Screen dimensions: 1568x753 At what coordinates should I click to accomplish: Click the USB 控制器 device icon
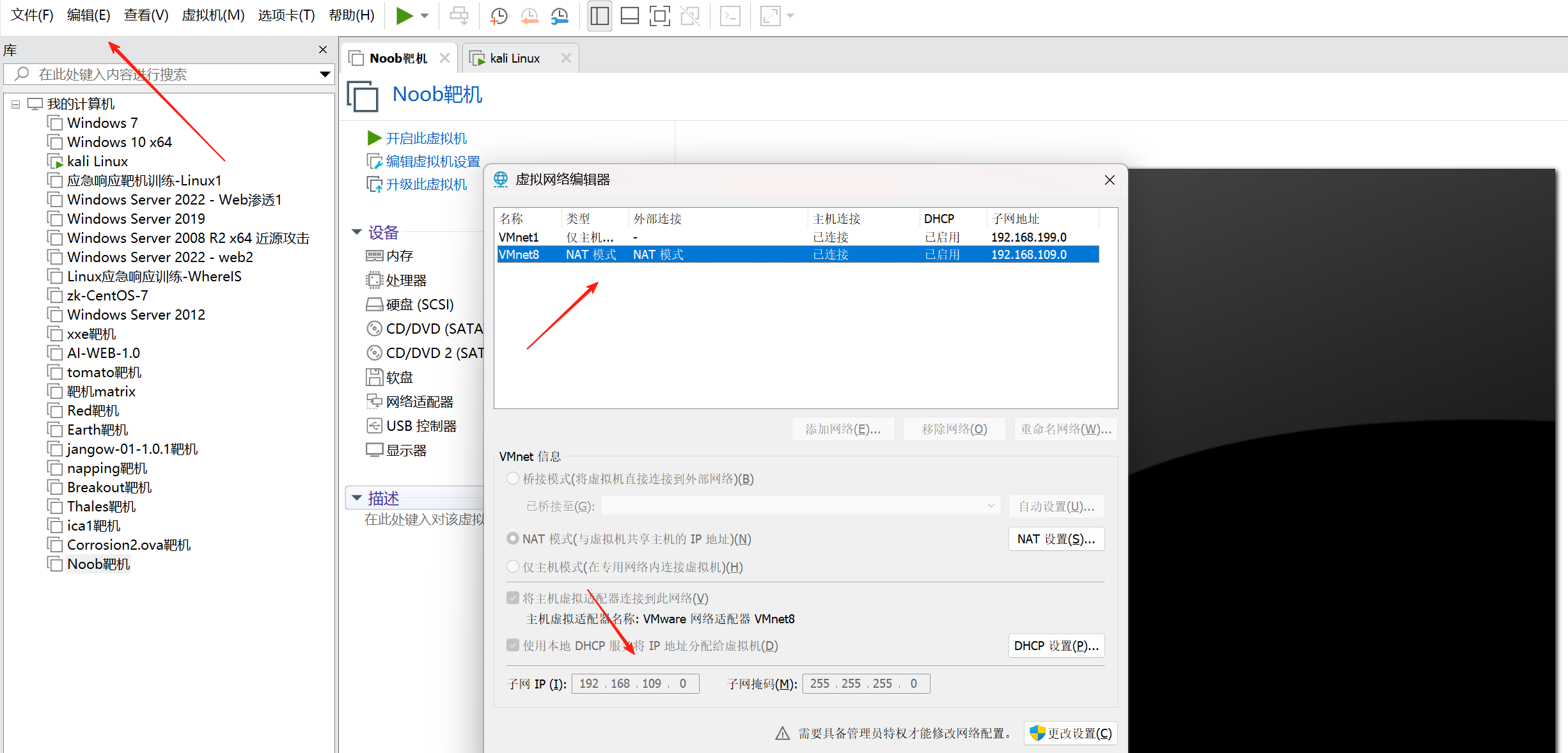[375, 426]
